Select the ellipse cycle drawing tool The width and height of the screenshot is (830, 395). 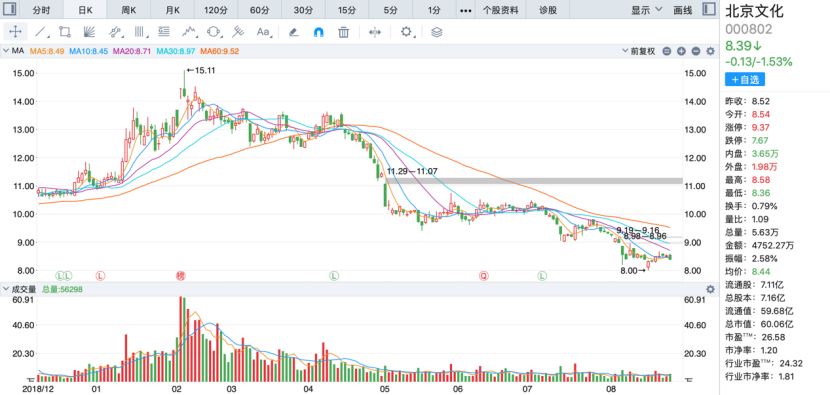[213, 32]
